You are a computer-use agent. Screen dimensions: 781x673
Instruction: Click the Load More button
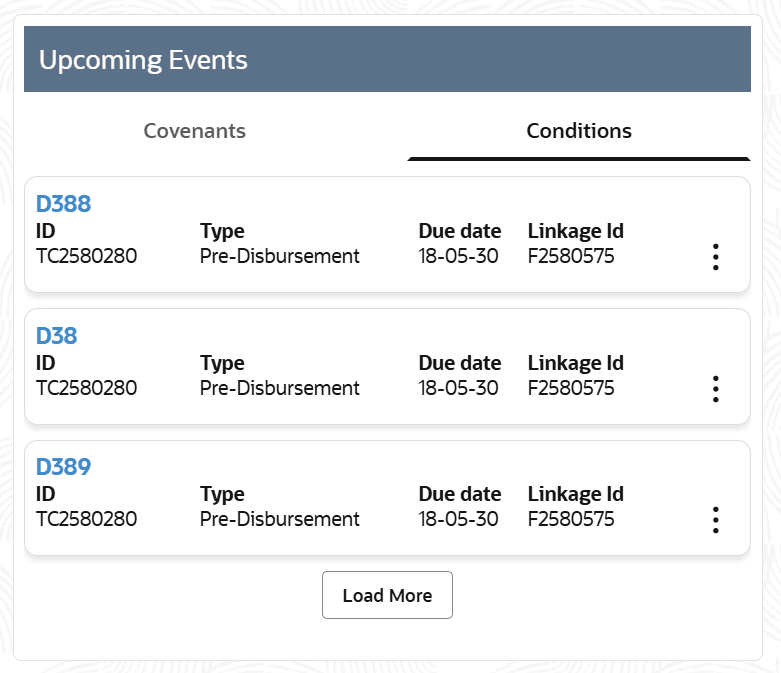387,595
